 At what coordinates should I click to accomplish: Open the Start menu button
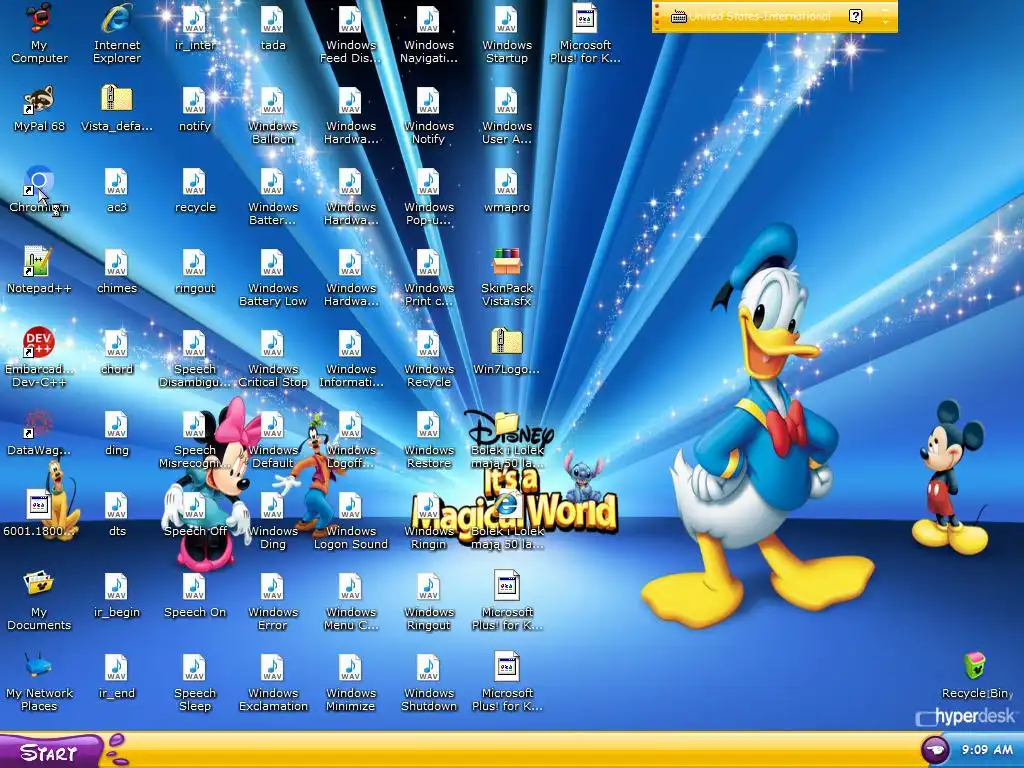(x=49, y=752)
